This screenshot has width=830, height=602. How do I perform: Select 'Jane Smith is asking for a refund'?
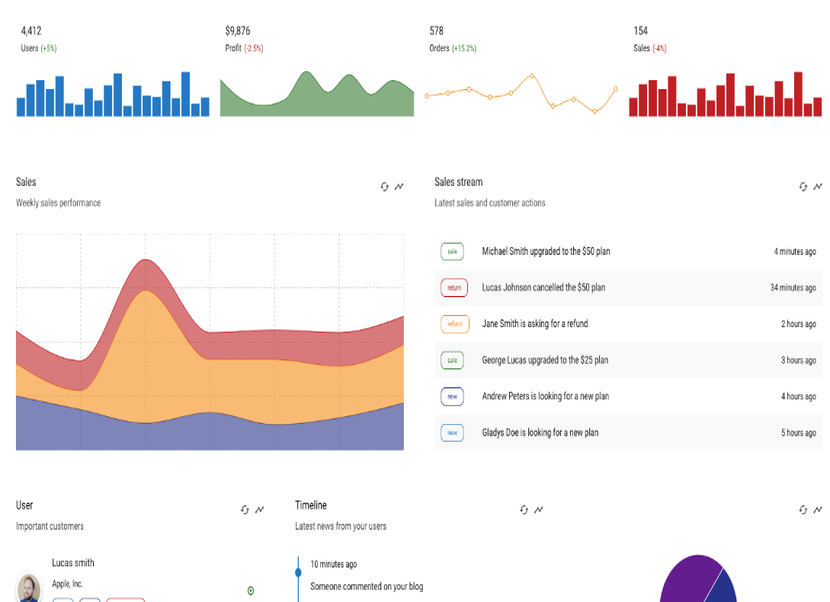(535, 324)
